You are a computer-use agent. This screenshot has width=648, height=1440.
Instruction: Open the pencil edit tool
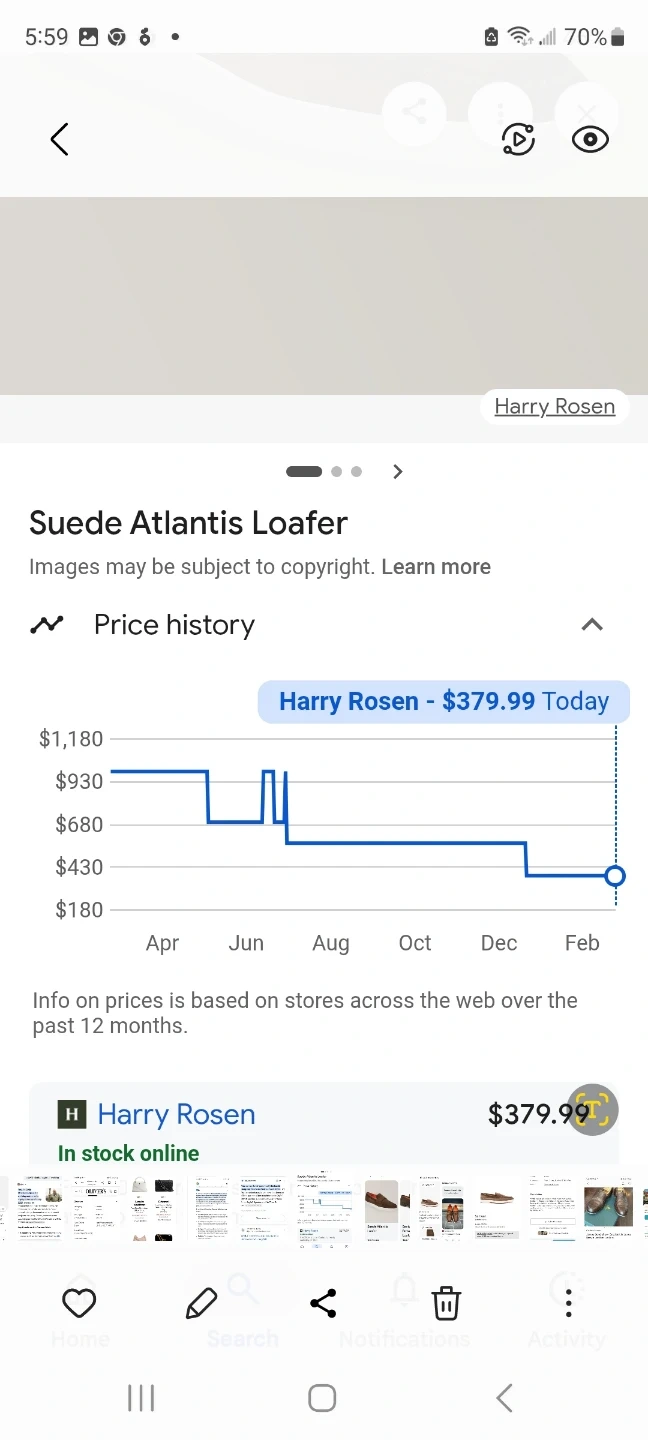coord(201,1303)
